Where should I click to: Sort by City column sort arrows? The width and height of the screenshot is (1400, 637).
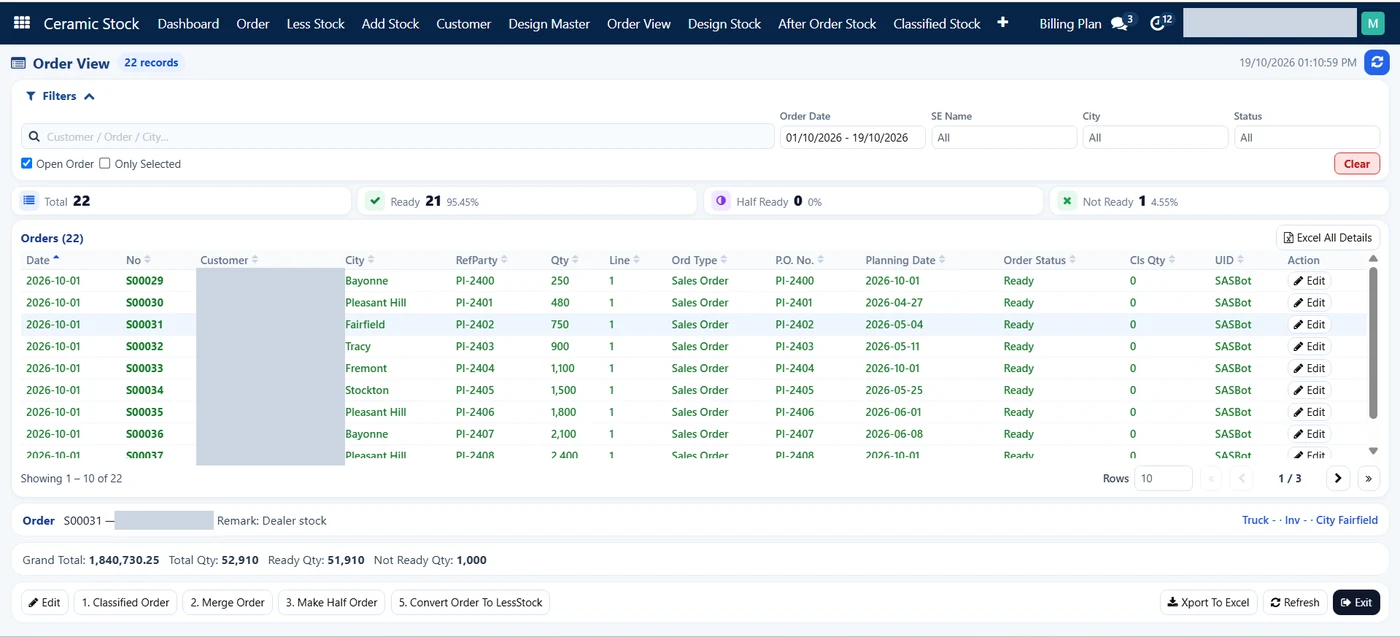[x=372, y=260]
